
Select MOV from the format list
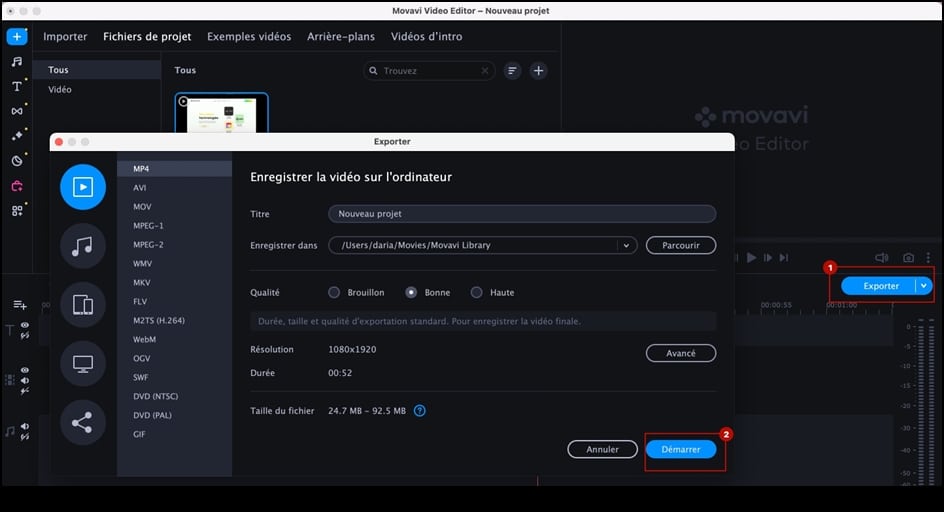(142, 207)
